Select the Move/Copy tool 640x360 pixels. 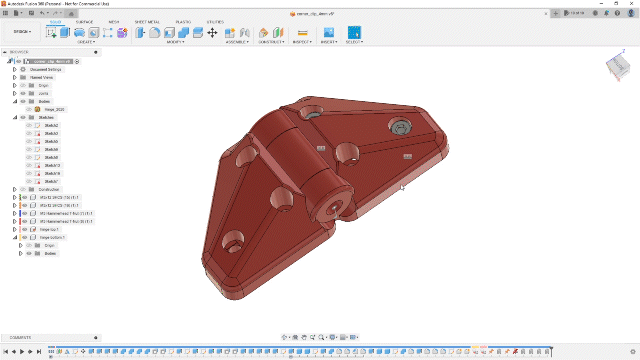coord(212,33)
